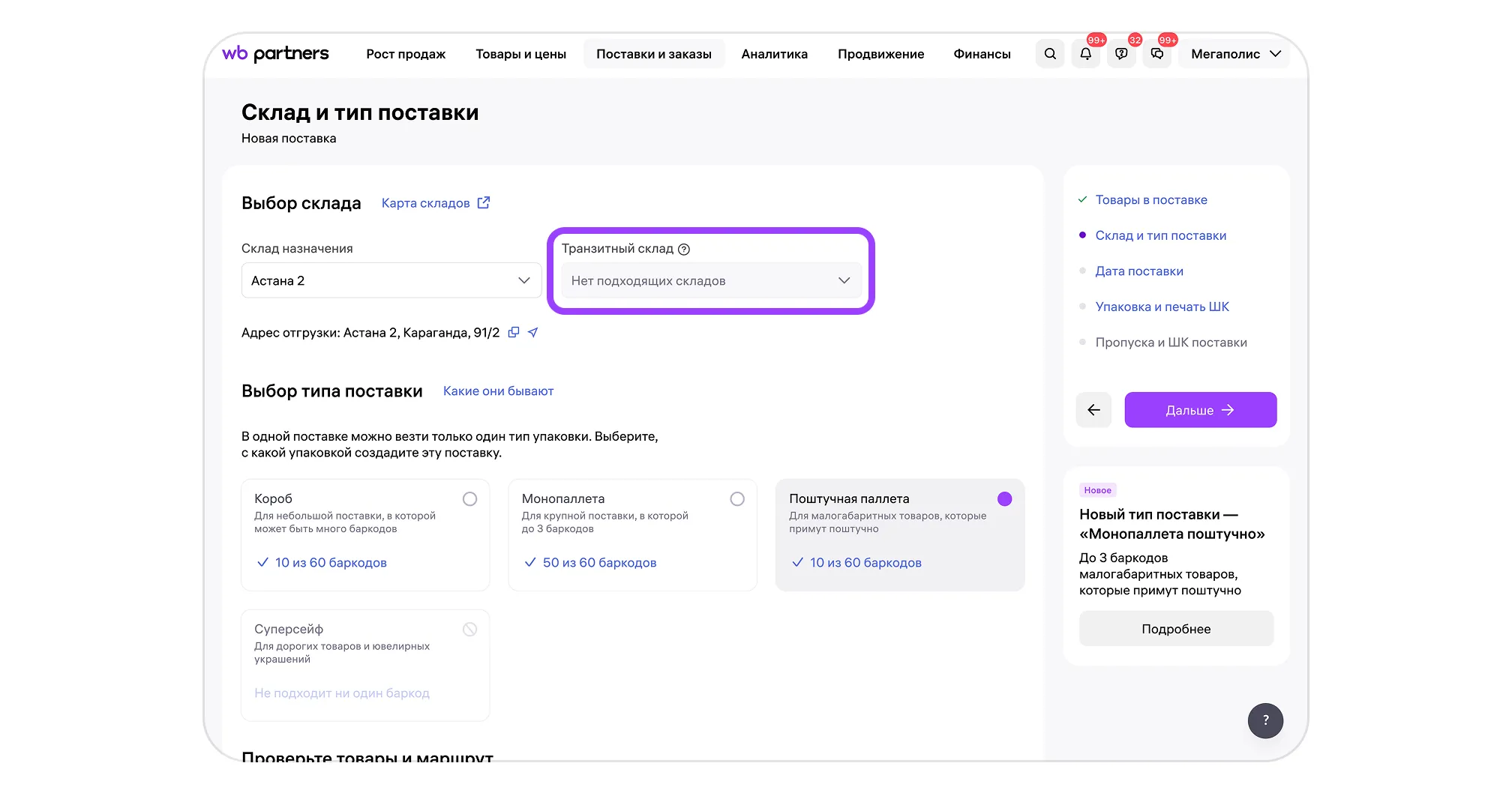This screenshot has height=796, width=1512.
Task: Expand the Мегаполис account menu
Action: click(1234, 54)
